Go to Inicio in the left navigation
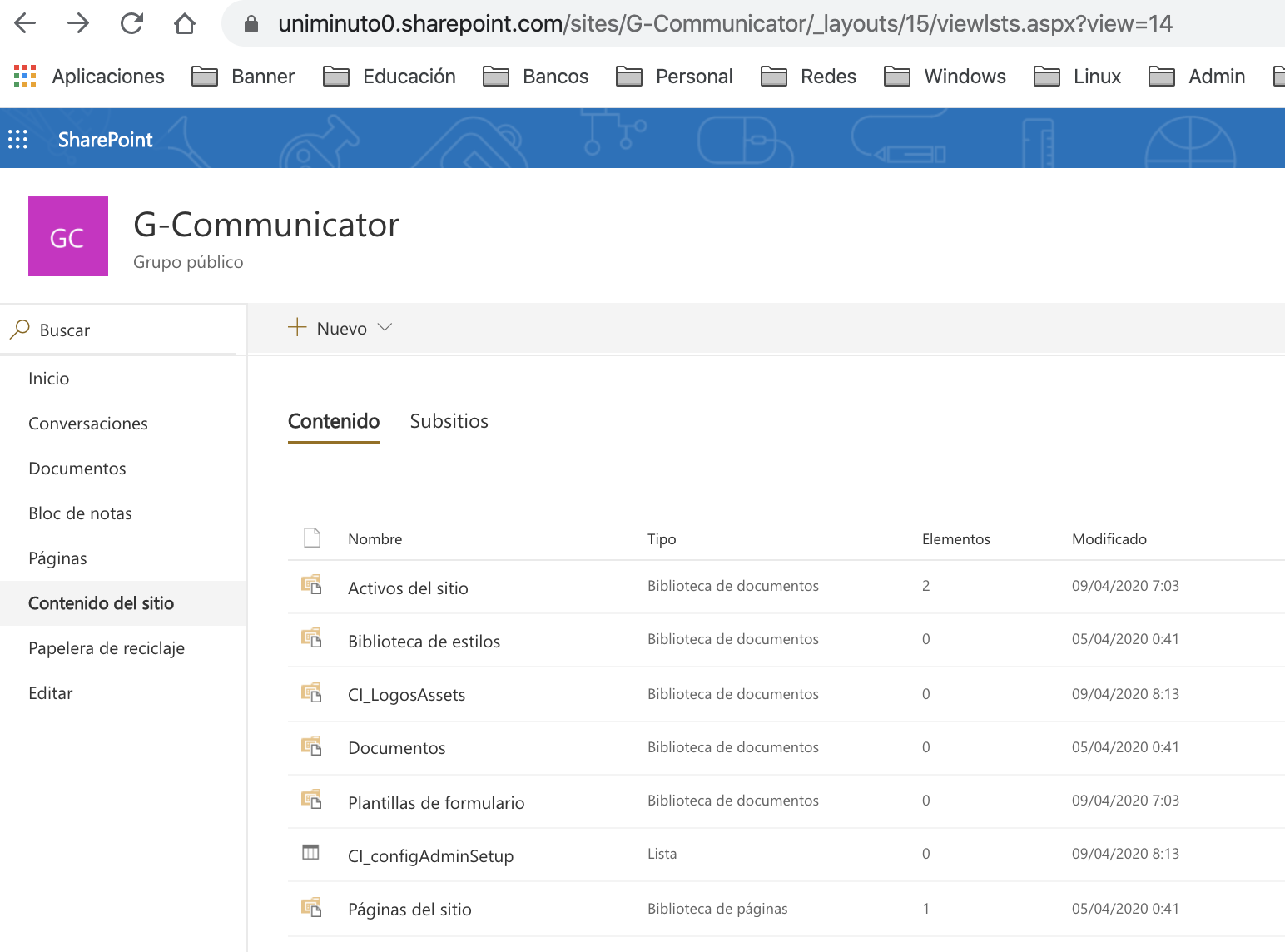The height and width of the screenshot is (952, 1285). (49, 379)
